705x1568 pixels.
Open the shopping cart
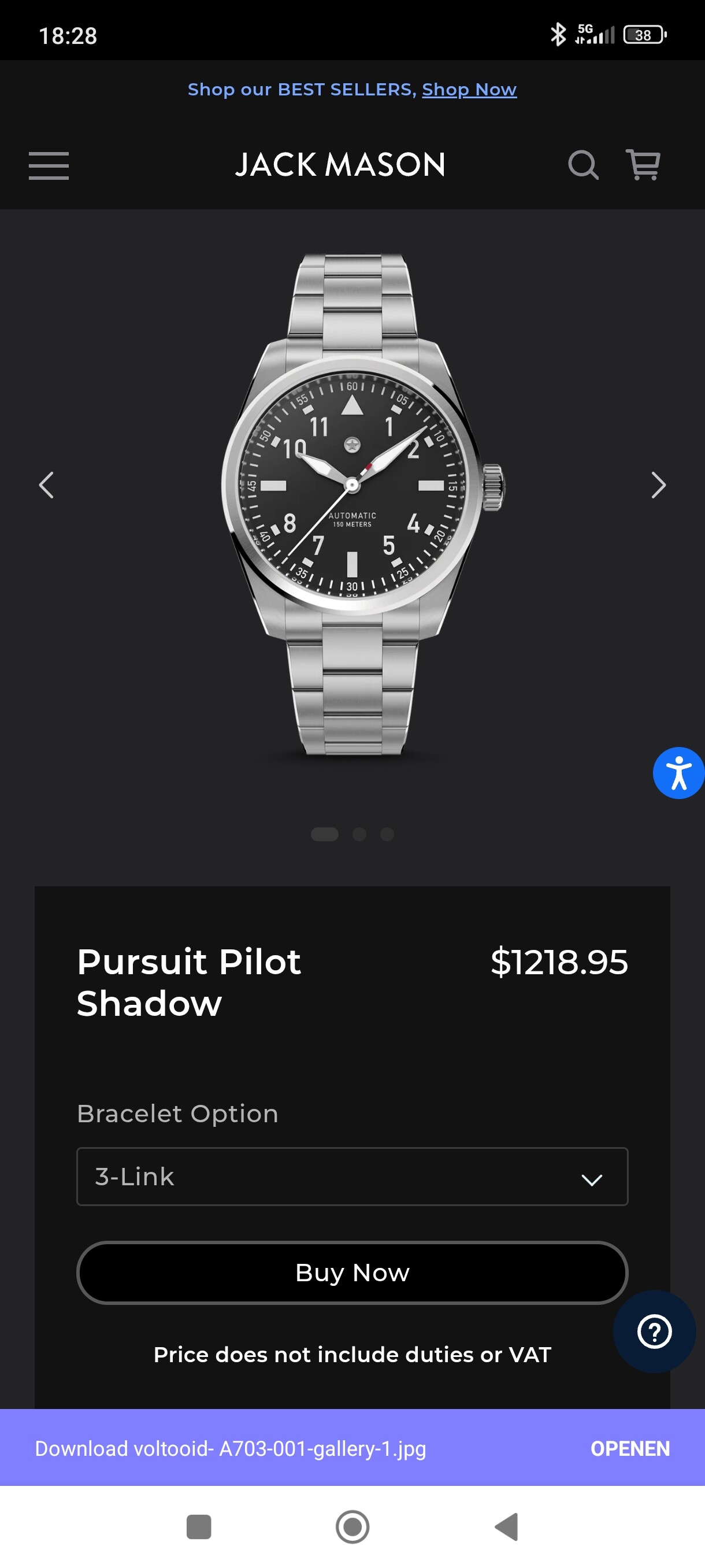(643, 165)
